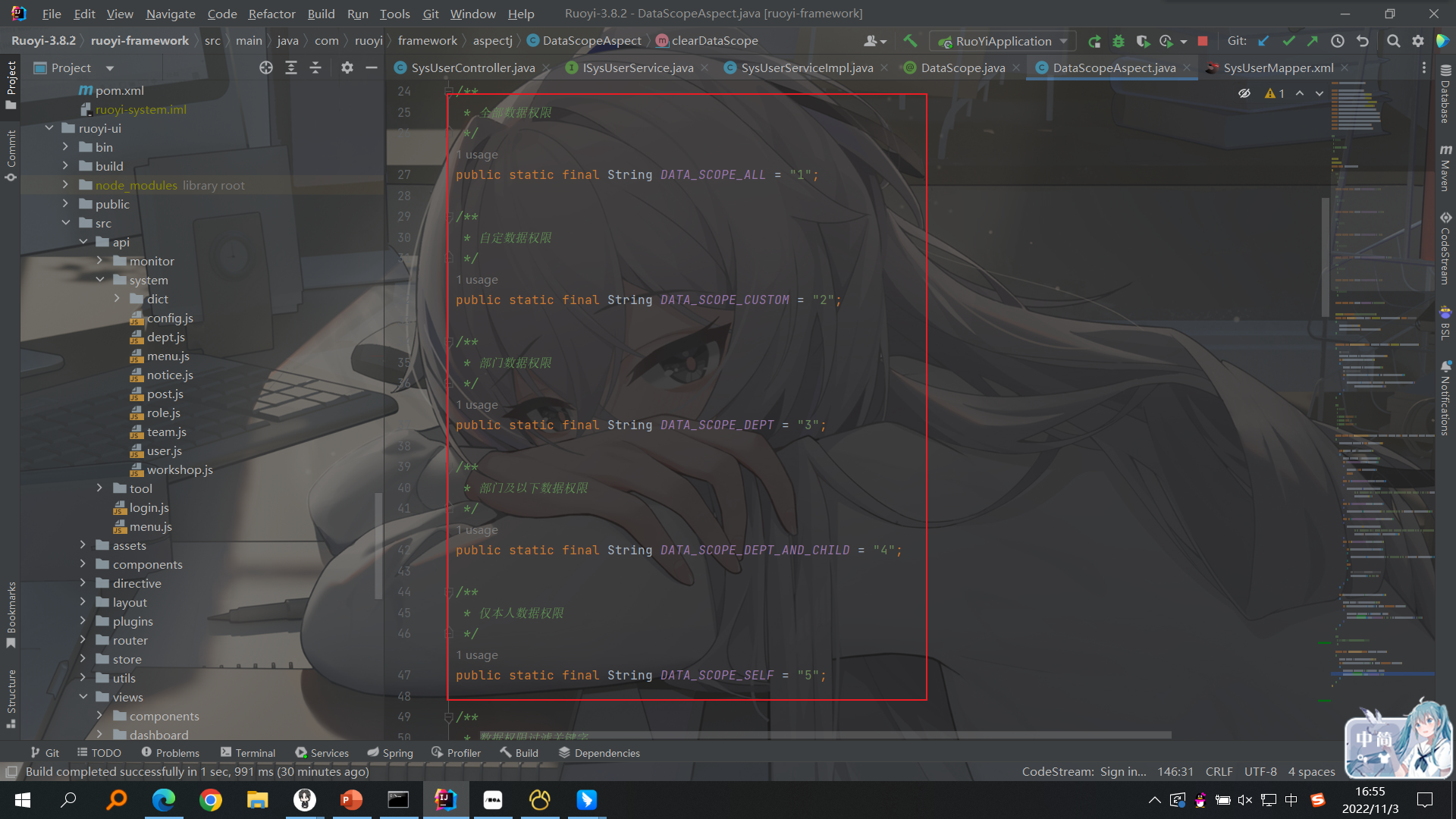This screenshot has height=819, width=1456.
Task: Stop the running application with red square
Action: pos(1203,41)
